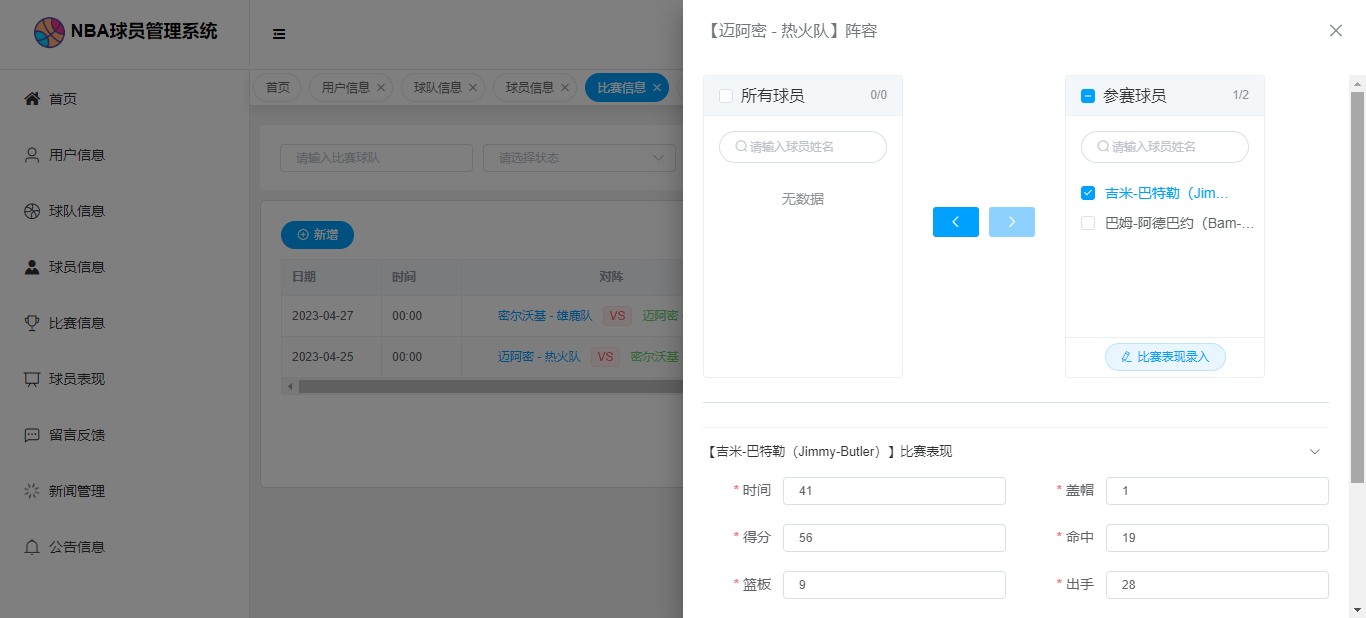Click the chat bubble icon beside 留言反馈
This screenshot has height=618, width=1366.
[32, 435]
